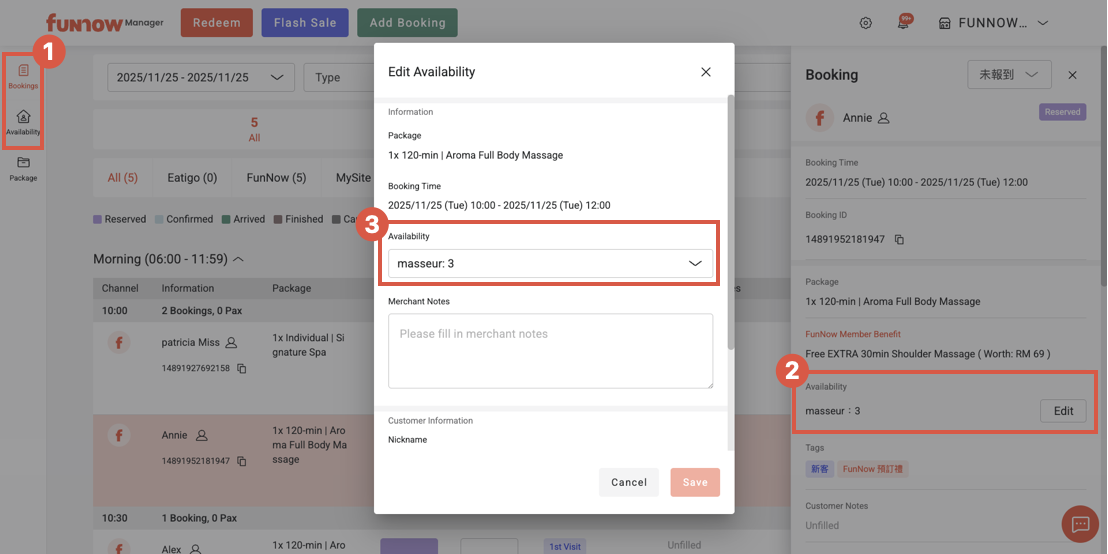Switch to the Eatigo (0) tab
1108x554 pixels.
[192, 178]
